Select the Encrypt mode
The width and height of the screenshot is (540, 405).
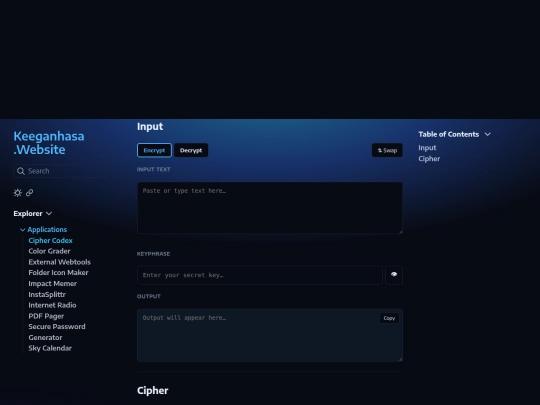tap(154, 150)
